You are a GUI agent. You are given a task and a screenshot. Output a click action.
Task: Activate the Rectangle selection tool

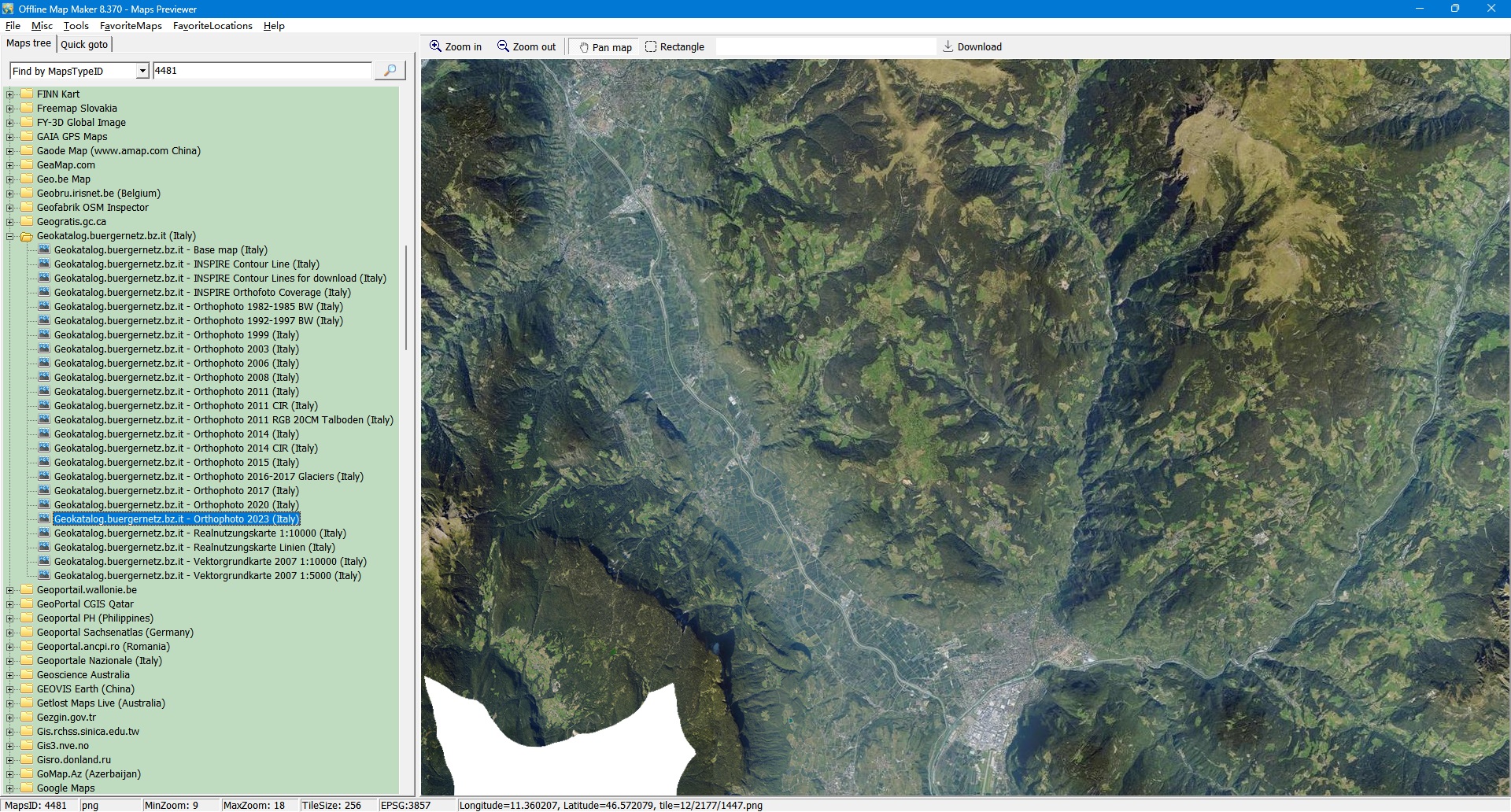click(x=674, y=47)
